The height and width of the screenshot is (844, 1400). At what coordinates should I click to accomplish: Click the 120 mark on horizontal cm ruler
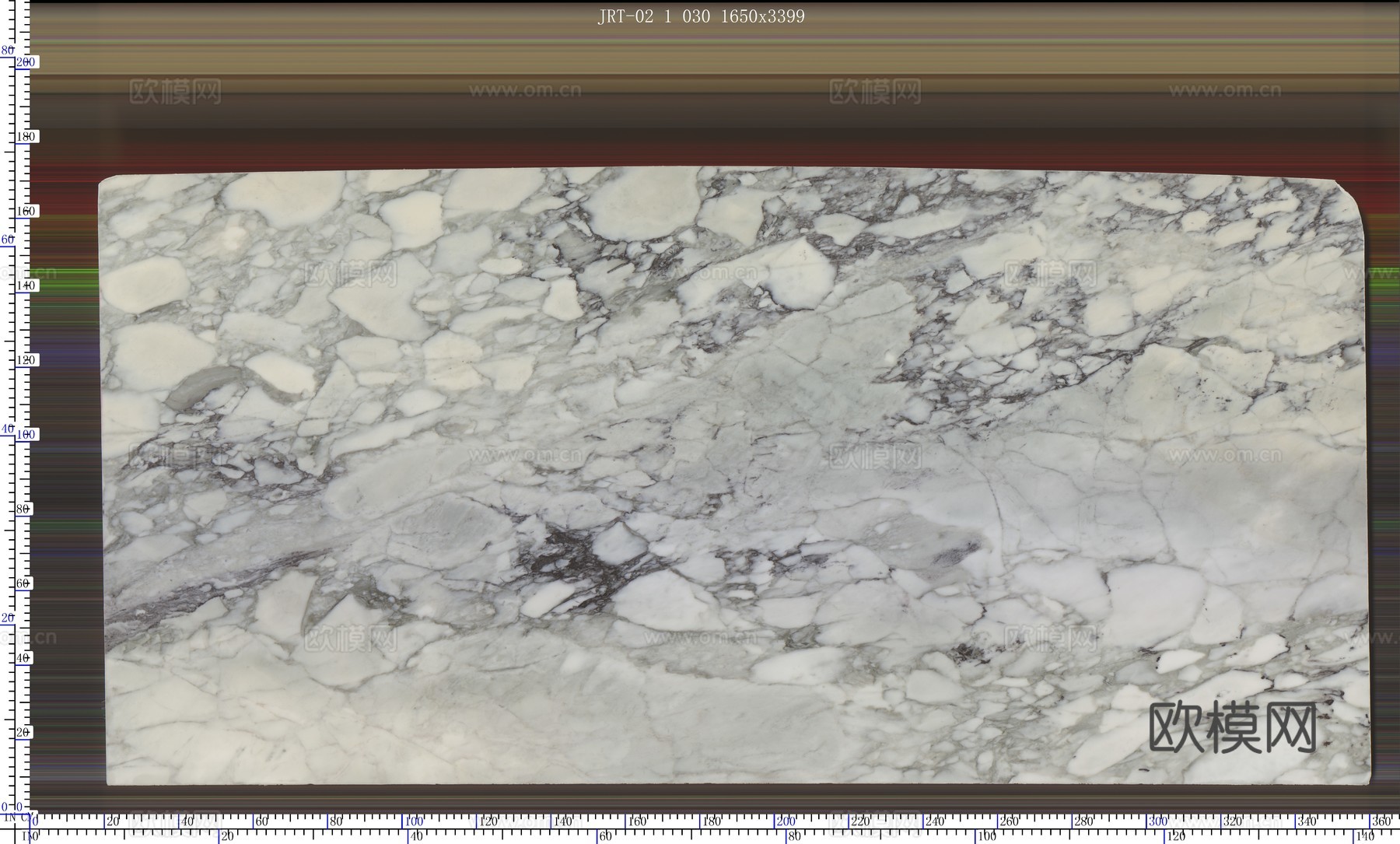(488, 821)
